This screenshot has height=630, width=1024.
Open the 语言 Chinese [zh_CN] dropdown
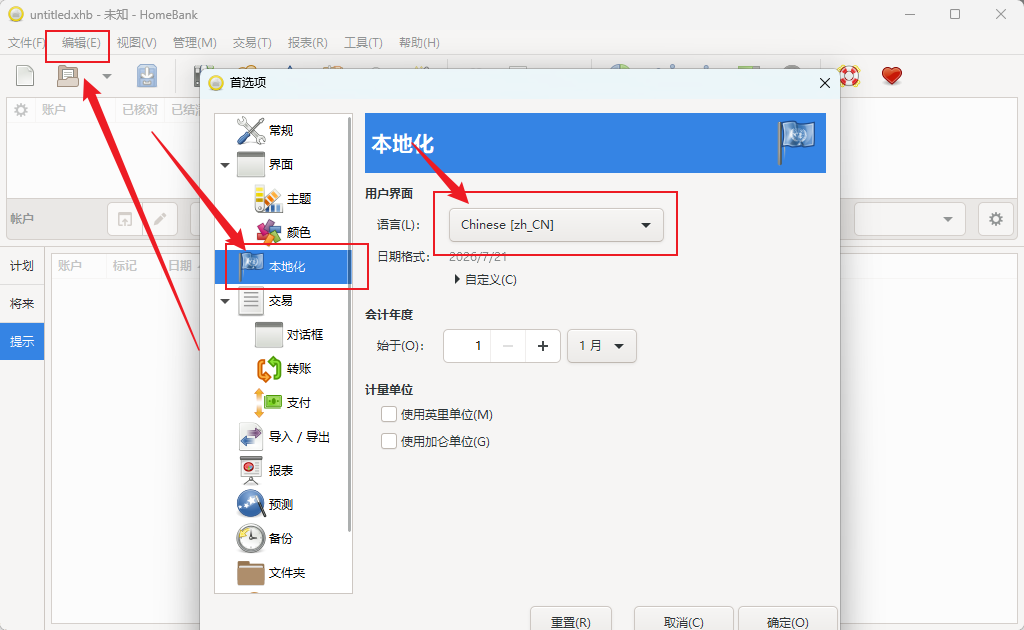(556, 225)
